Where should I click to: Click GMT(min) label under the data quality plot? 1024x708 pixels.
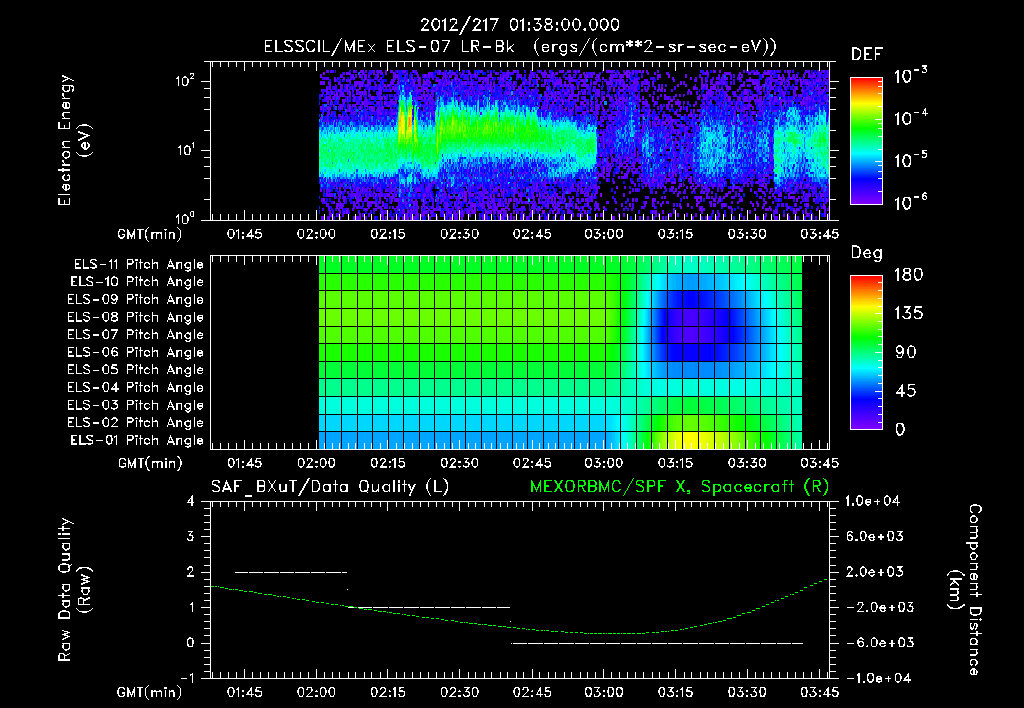(150, 692)
